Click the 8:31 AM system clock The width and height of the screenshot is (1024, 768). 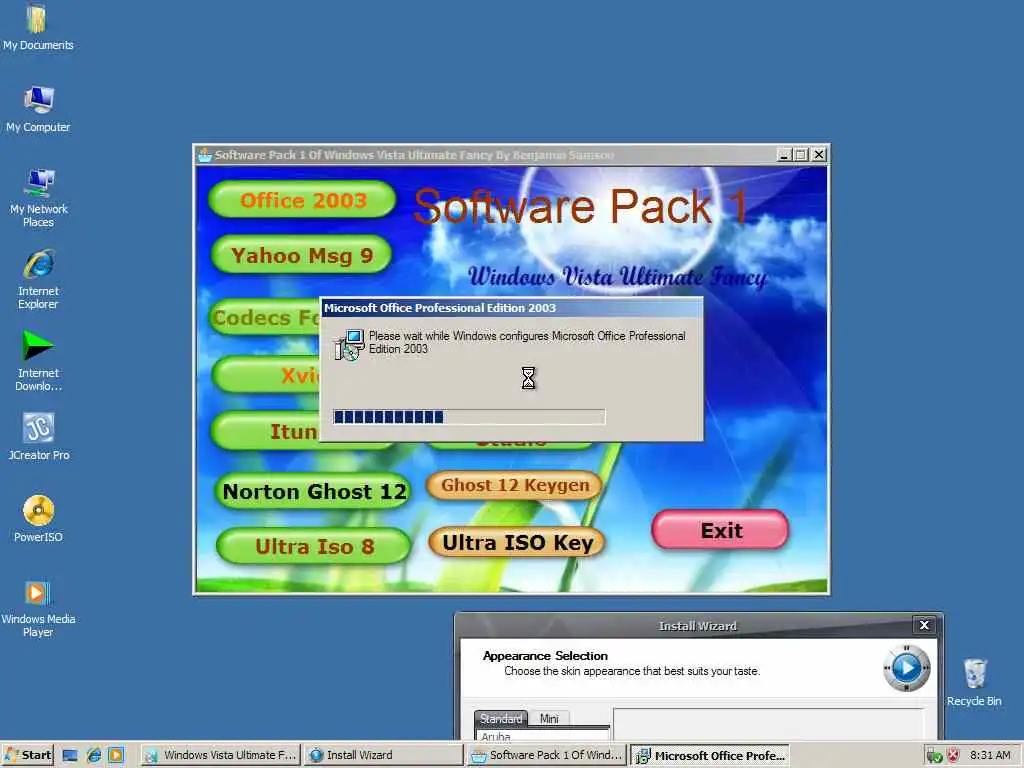(x=990, y=756)
